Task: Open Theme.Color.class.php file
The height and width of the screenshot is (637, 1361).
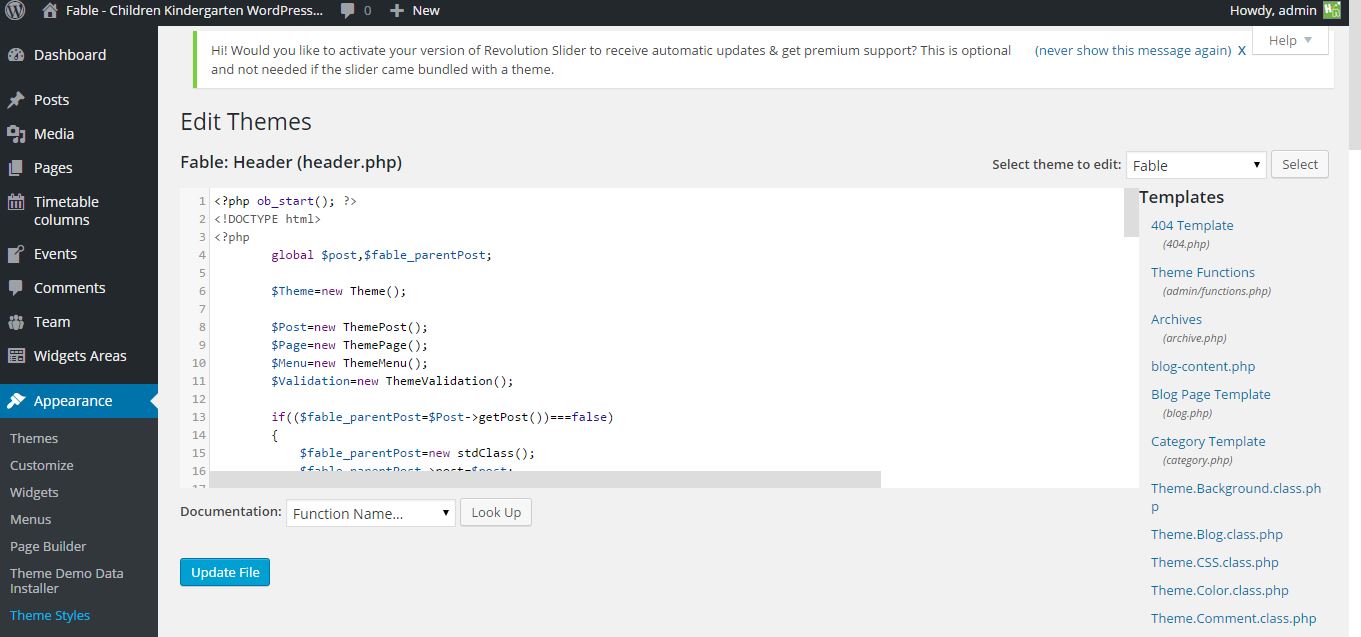Action: 1220,590
